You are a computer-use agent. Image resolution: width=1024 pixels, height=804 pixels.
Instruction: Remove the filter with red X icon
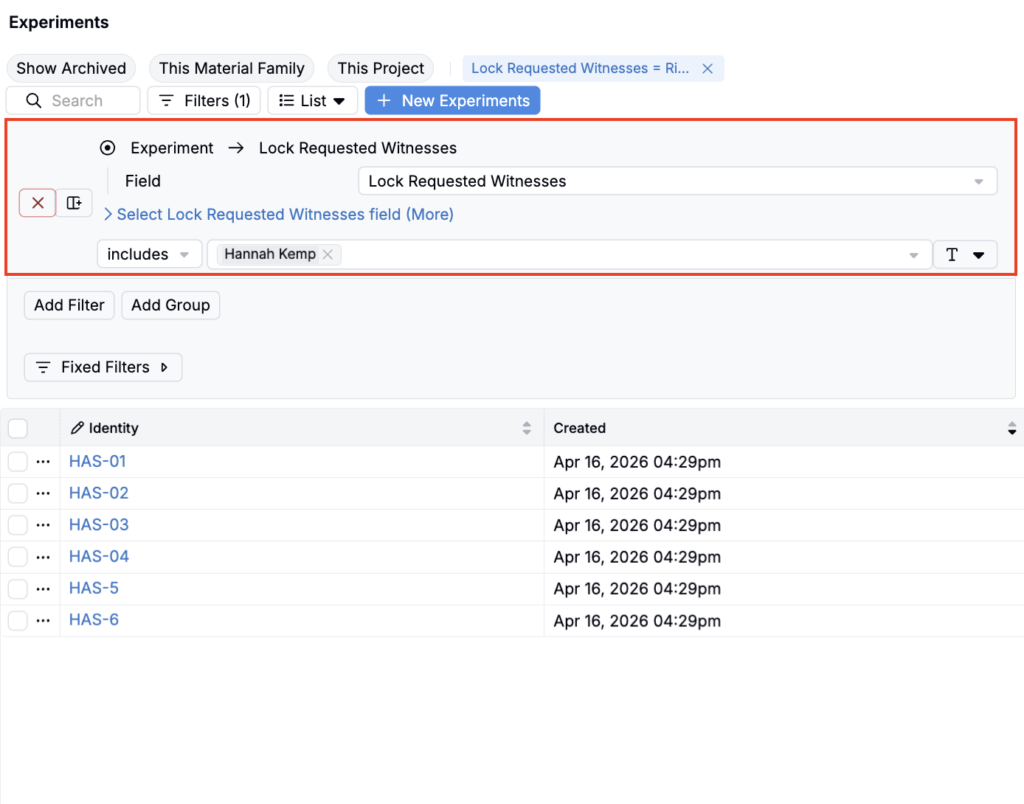[x=37, y=203]
